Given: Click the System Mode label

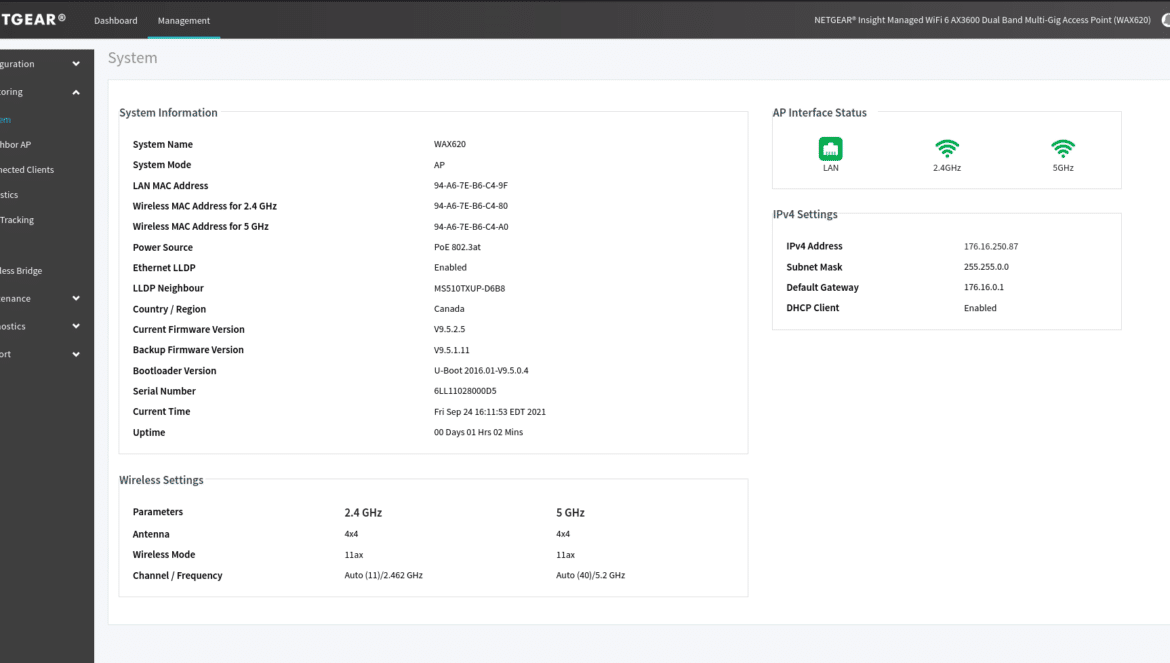Looking at the screenshot, I should point(162,165).
